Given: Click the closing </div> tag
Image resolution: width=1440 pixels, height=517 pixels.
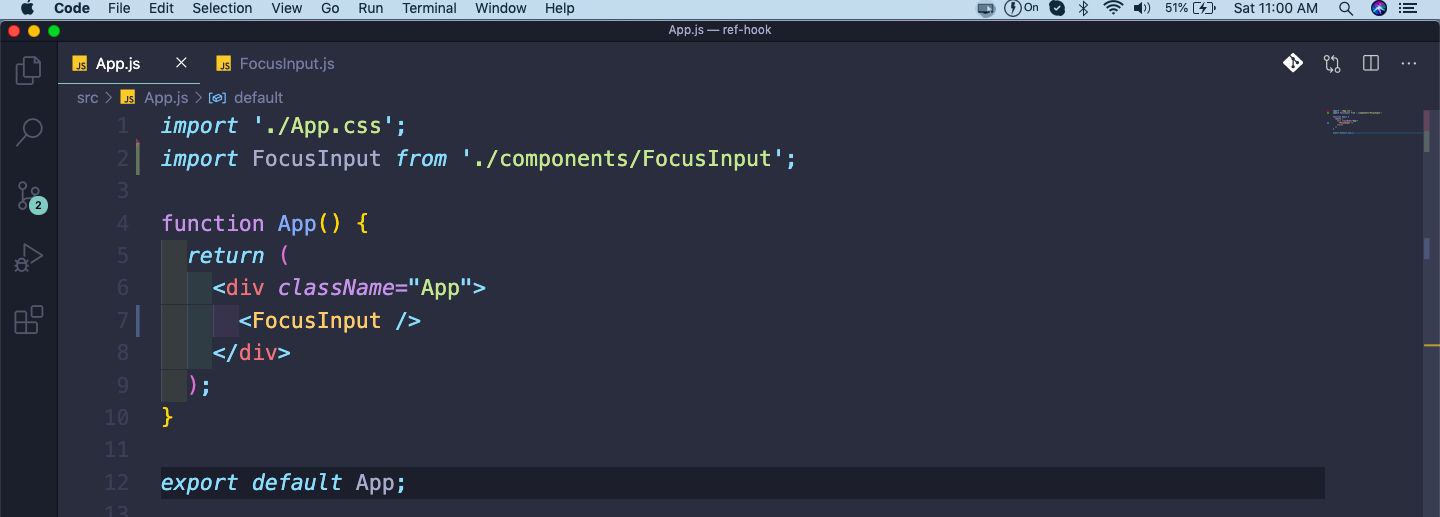Looking at the screenshot, I should pos(251,352).
